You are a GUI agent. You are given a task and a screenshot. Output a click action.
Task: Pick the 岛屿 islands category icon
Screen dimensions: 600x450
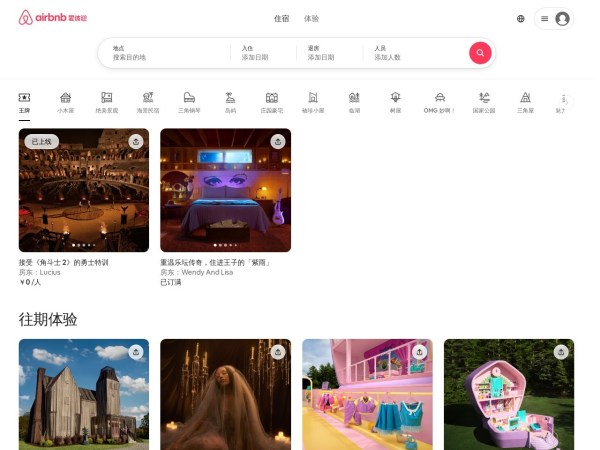pos(230,102)
